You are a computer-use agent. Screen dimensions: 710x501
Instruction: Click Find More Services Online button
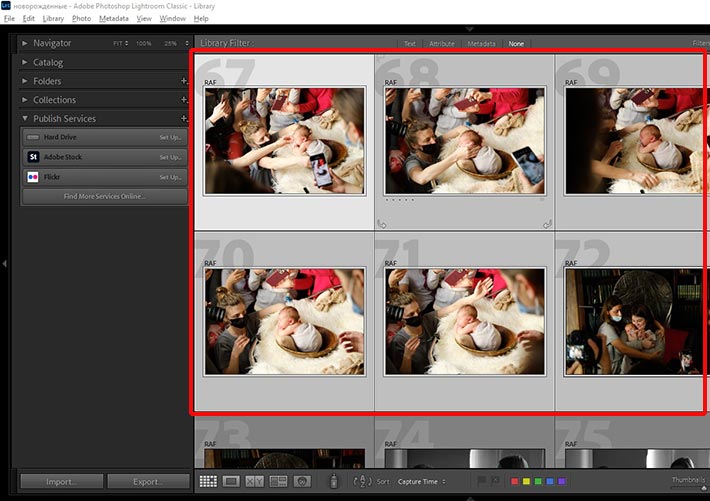click(105, 196)
